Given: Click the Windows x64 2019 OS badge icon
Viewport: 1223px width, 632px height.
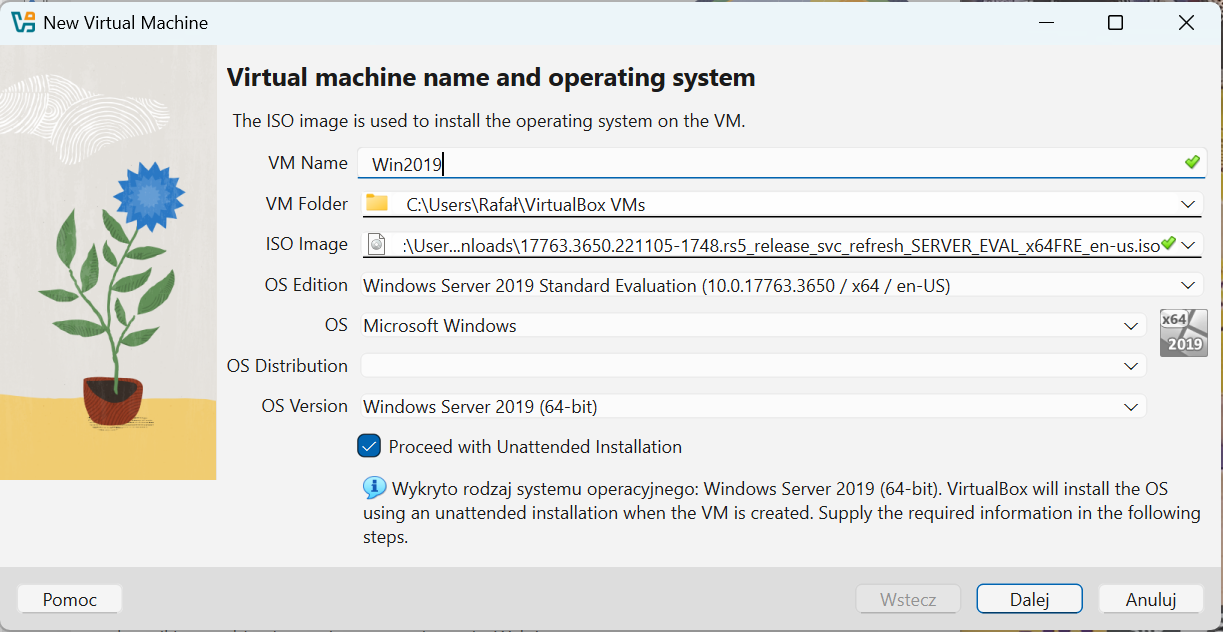Looking at the screenshot, I should tap(1184, 333).
